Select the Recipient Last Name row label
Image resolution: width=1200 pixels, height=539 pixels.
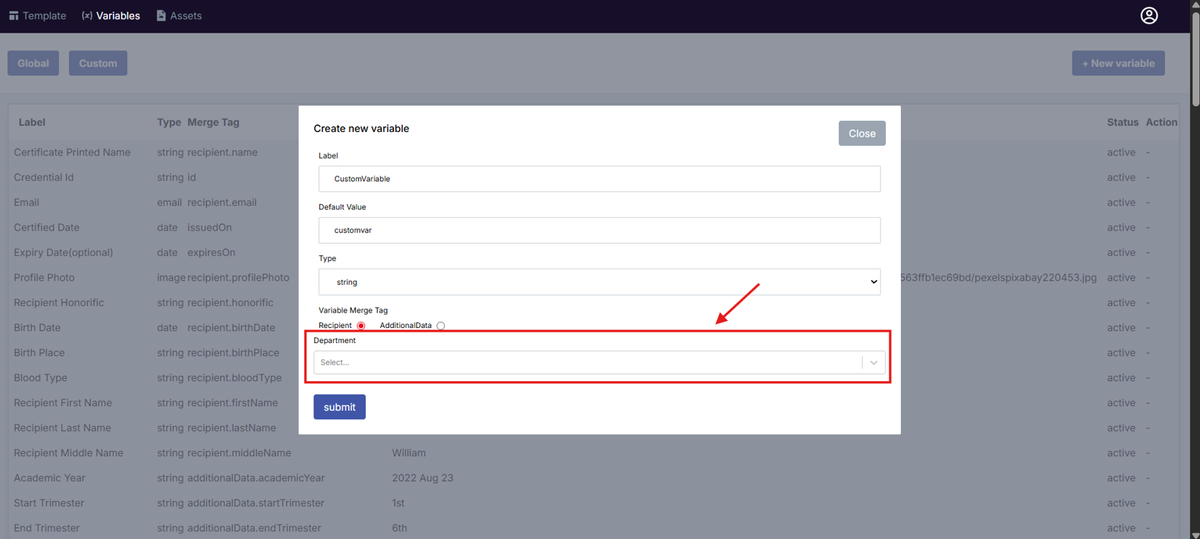63,428
